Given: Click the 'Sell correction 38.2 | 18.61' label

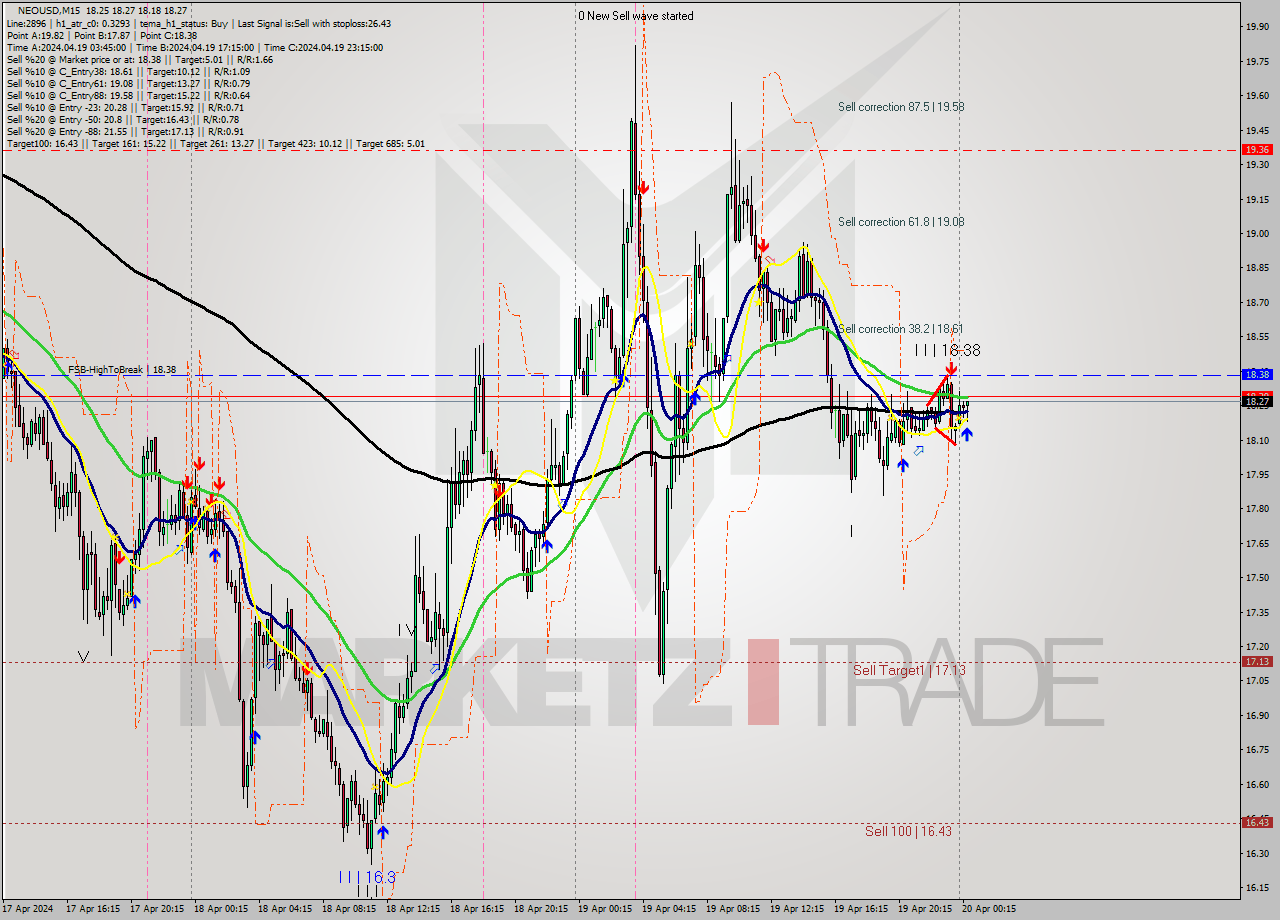Looking at the screenshot, I should tap(901, 329).
